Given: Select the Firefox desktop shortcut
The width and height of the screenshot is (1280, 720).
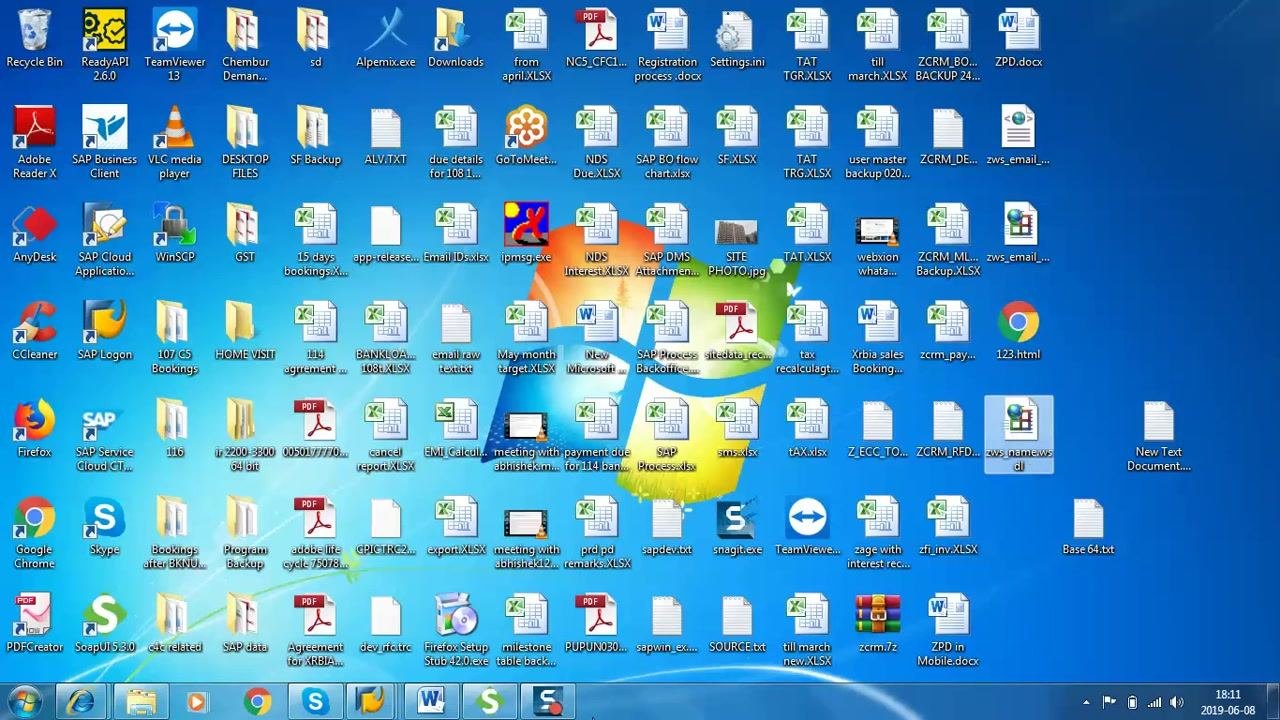Looking at the screenshot, I should (34, 429).
